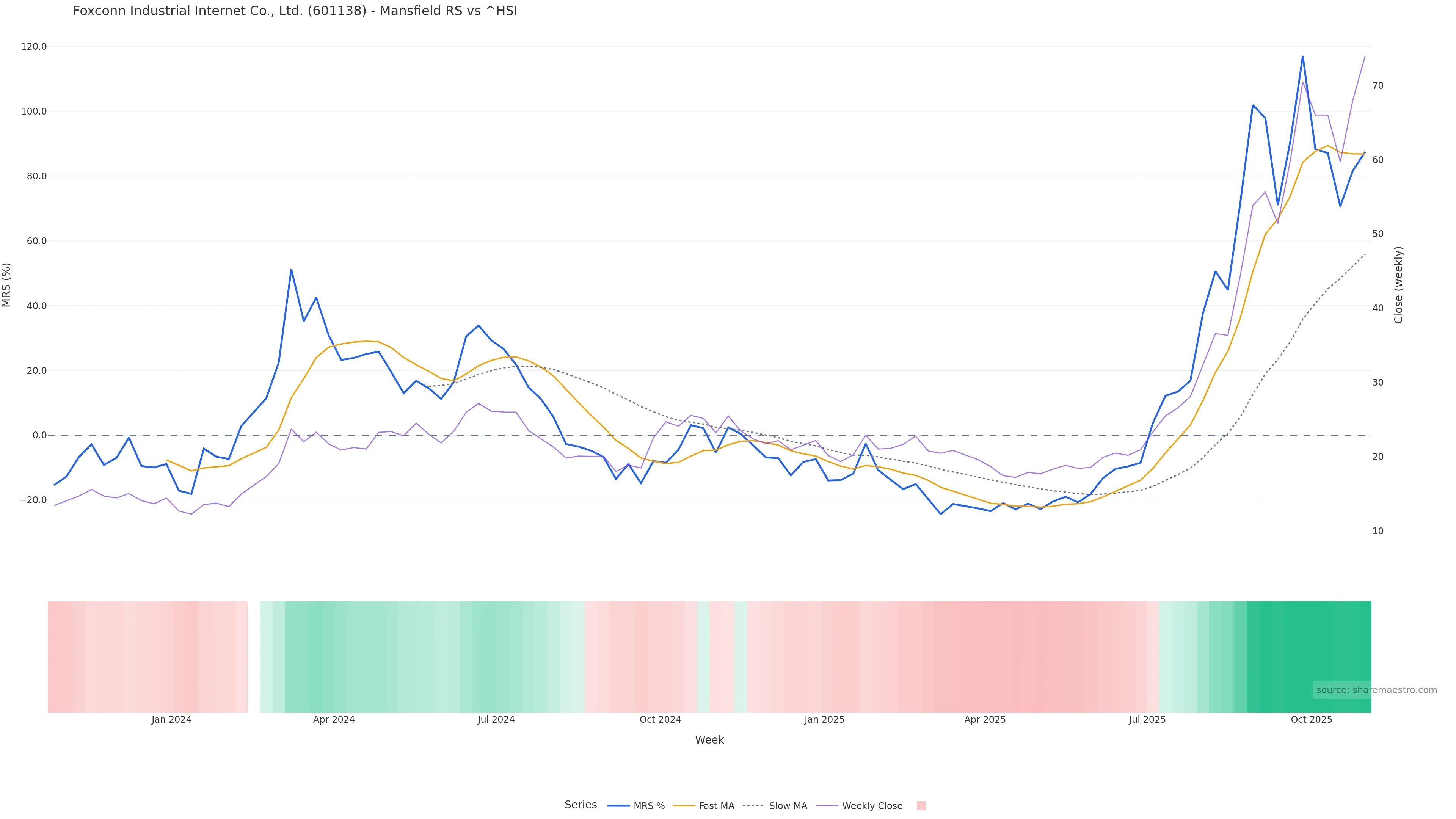Viewport: 1456px width, 819px height.
Task: Click the Oct 2025 x-axis label
Action: click(x=1311, y=720)
